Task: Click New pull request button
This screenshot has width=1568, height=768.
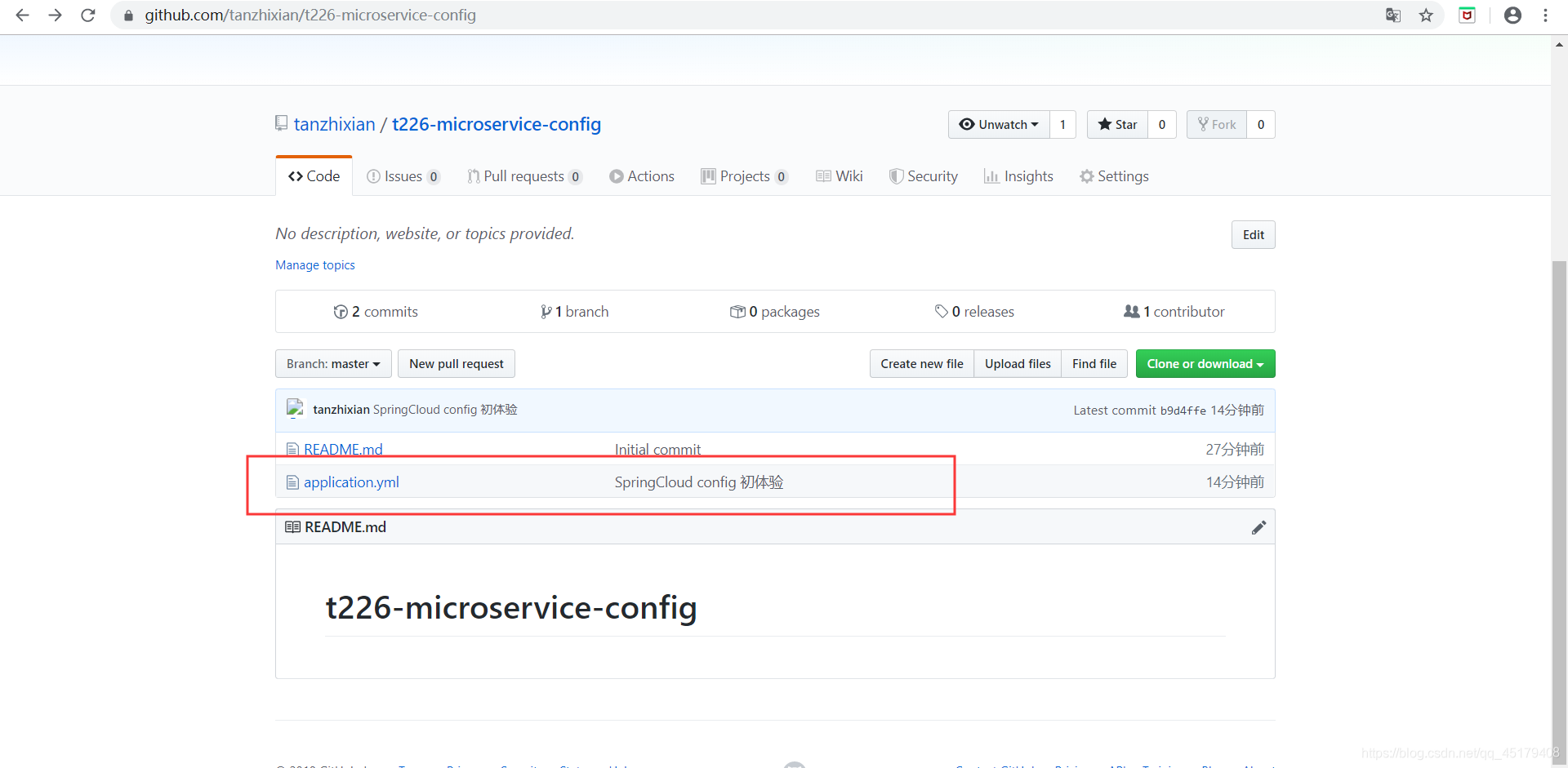Action: (457, 363)
